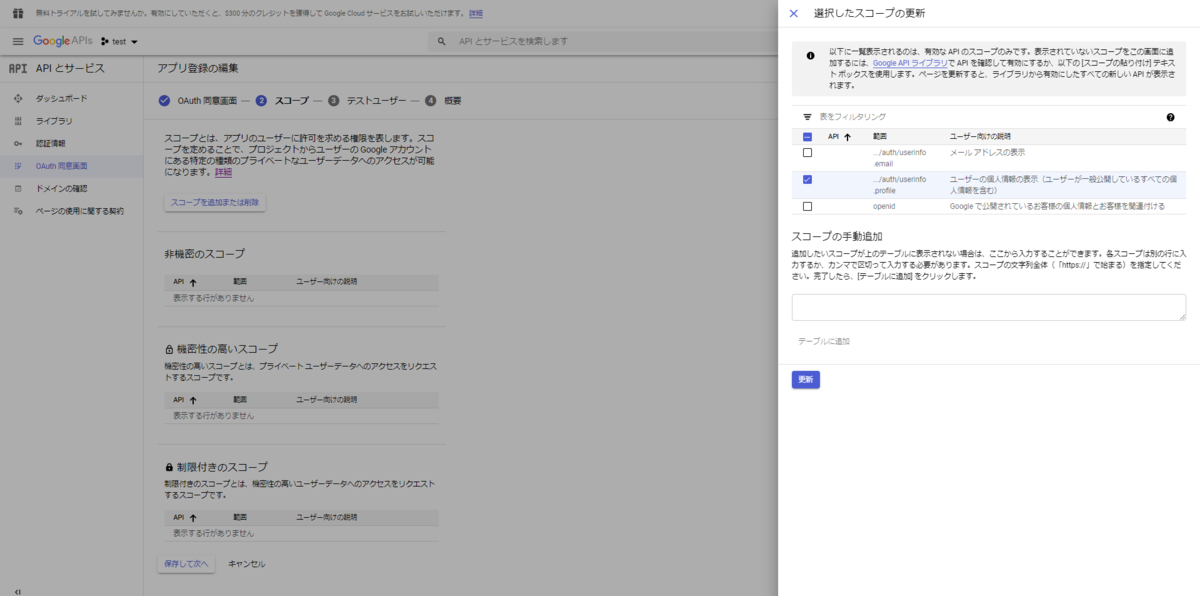Uncheck the userinfo.profile scope checkbox
The width and height of the screenshot is (1200, 596).
tap(807, 180)
